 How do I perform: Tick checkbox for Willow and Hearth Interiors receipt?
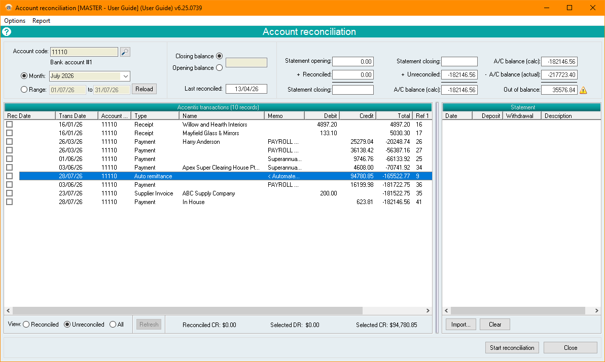pyautogui.click(x=9, y=124)
